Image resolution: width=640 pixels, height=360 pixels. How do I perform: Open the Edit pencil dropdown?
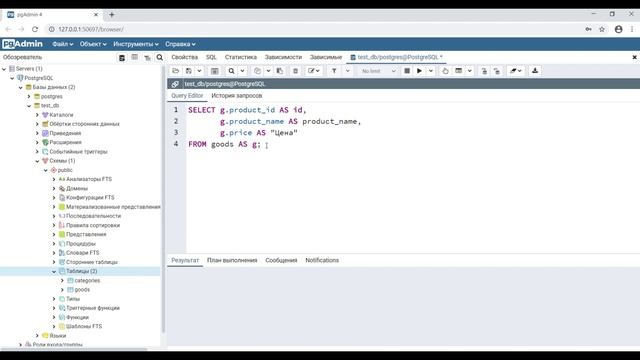coord(313,71)
